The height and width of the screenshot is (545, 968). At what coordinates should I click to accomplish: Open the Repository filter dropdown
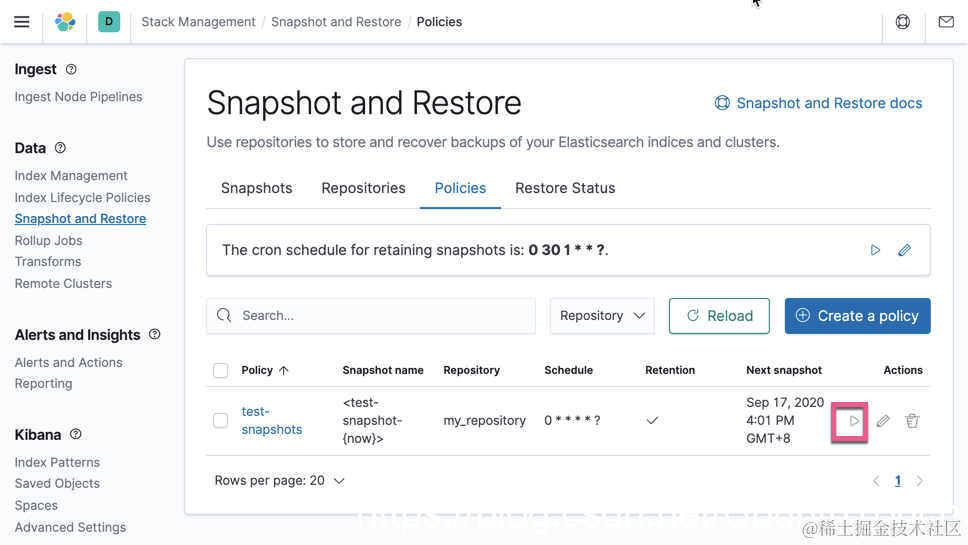click(x=602, y=316)
